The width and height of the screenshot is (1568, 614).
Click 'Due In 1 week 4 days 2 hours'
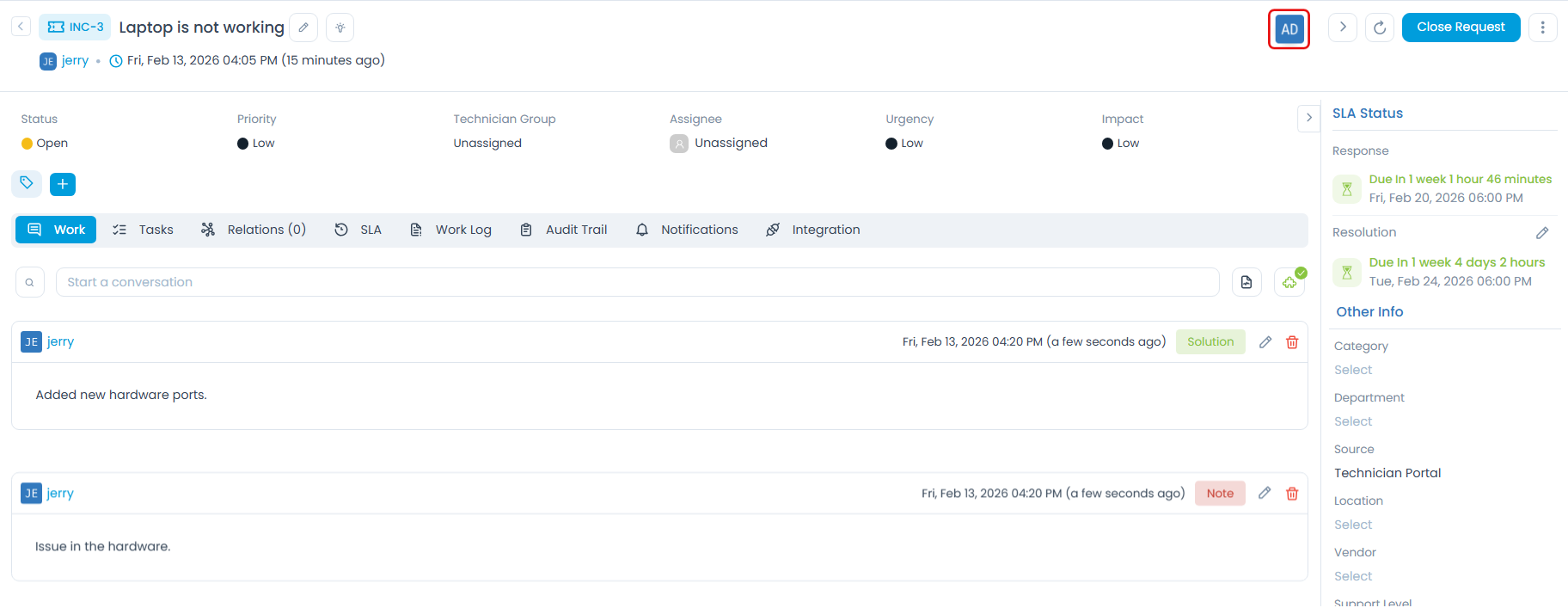[x=1457, y=262]
